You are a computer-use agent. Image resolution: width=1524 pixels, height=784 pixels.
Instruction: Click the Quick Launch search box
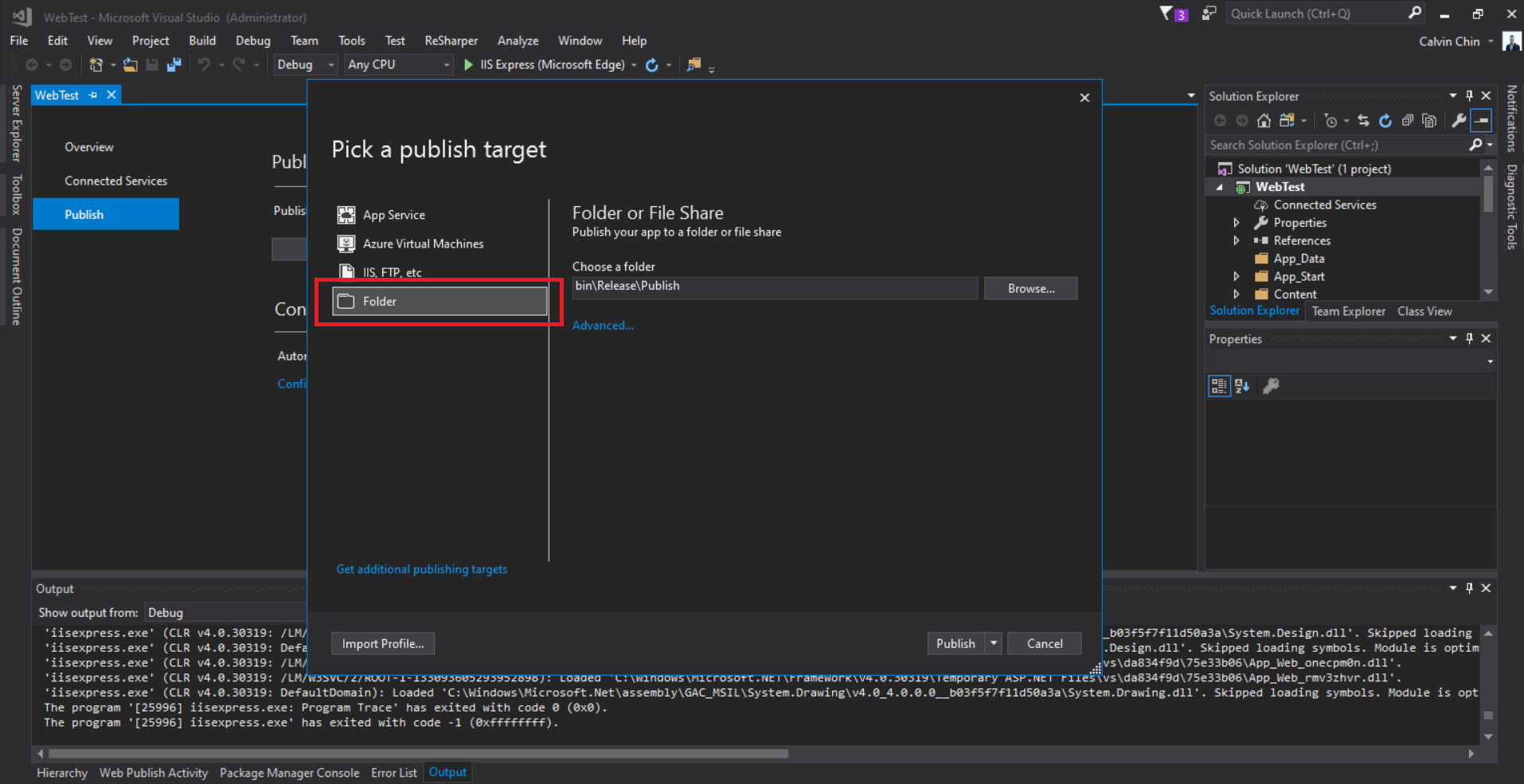click(1315, 14)
